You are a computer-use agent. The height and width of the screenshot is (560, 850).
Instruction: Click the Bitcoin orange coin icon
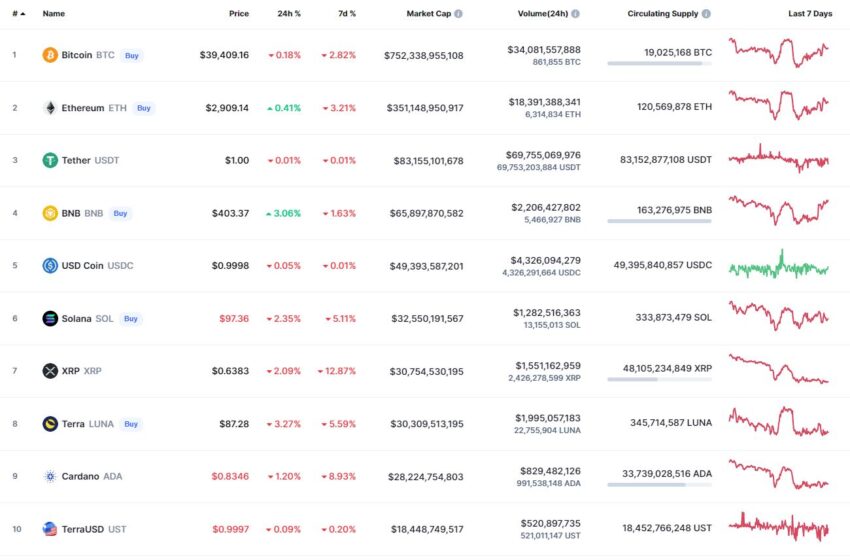point(50,55)
